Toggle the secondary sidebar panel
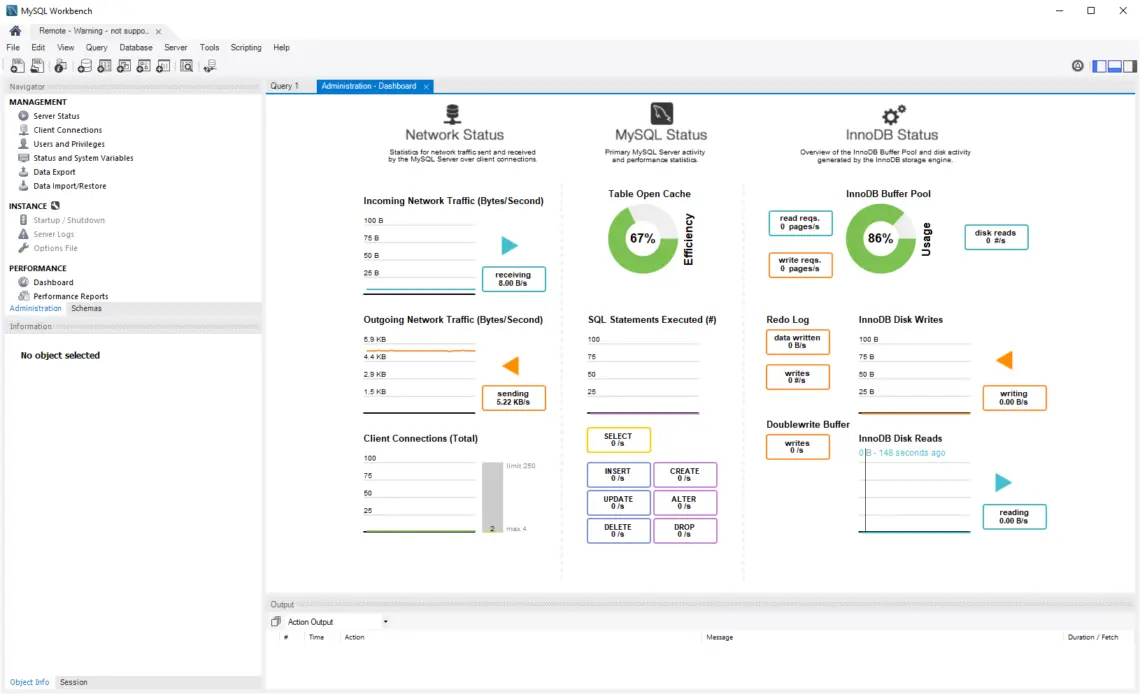The height and width of the screenshot is (694, 1140). (x=1130, y=65)
